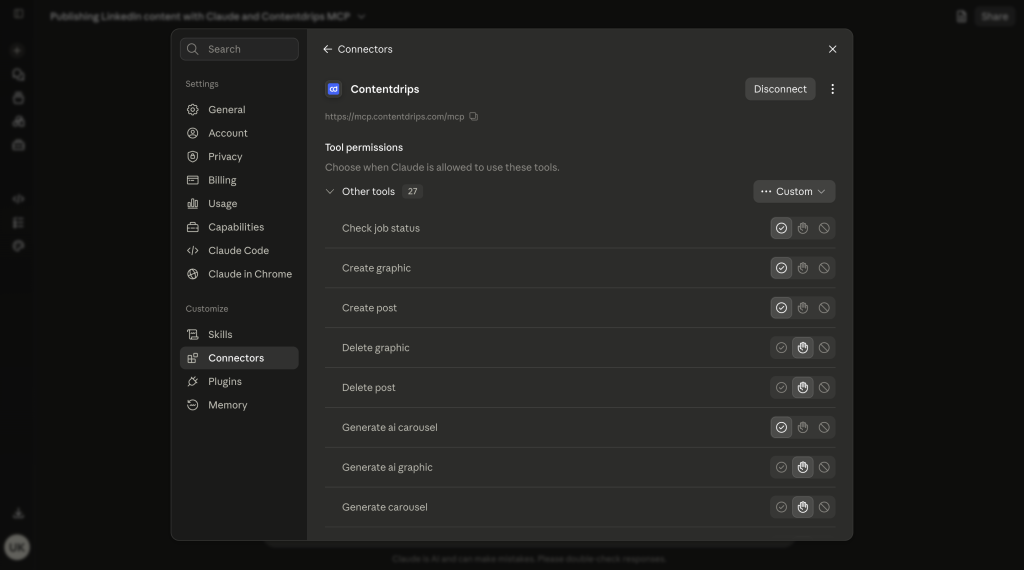This screenshot has height=570, width=1024.
Task: Click the Delete post label
Action: pyautogui.click(x=368, y=387)
